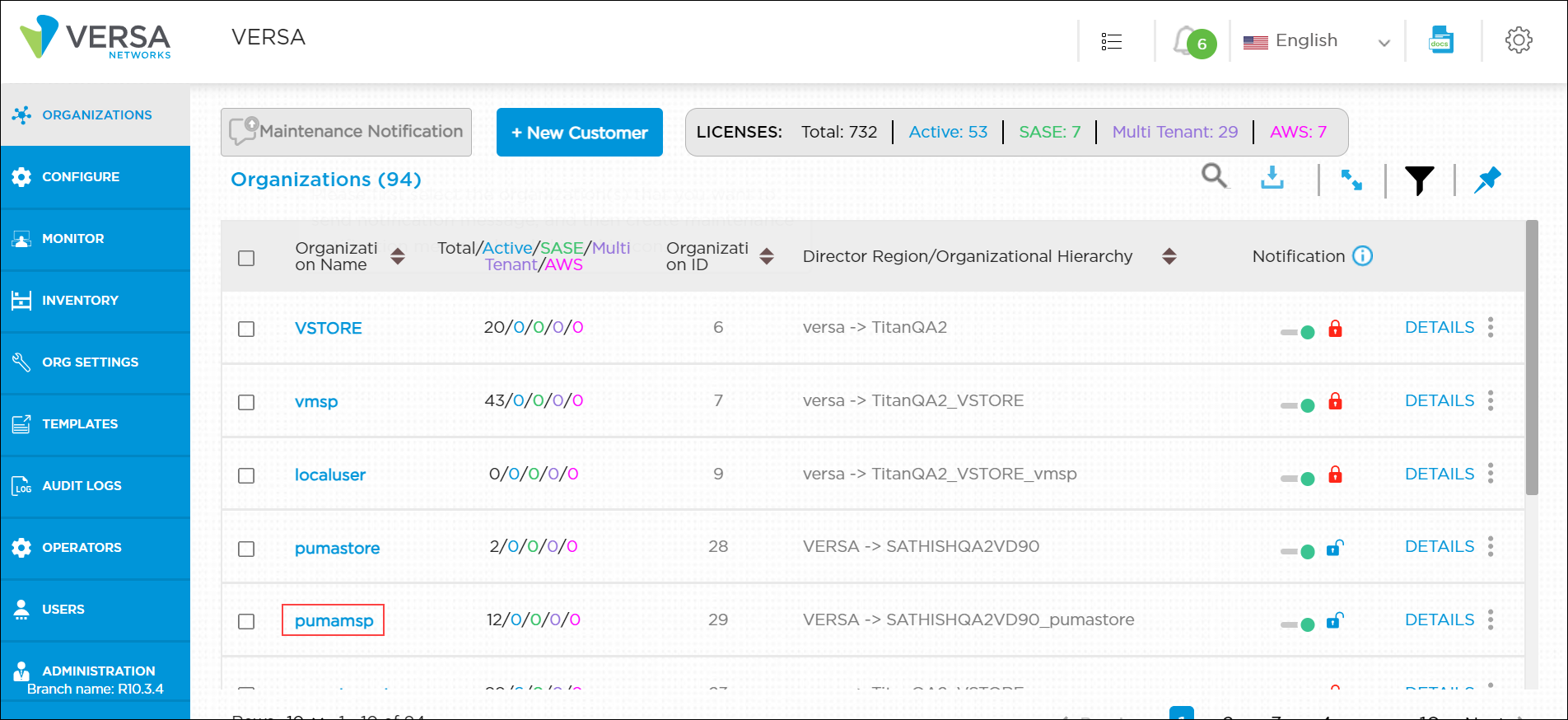
Task: Click the vertical scrollbar of the table
Action: click(x=1532, y=358)
